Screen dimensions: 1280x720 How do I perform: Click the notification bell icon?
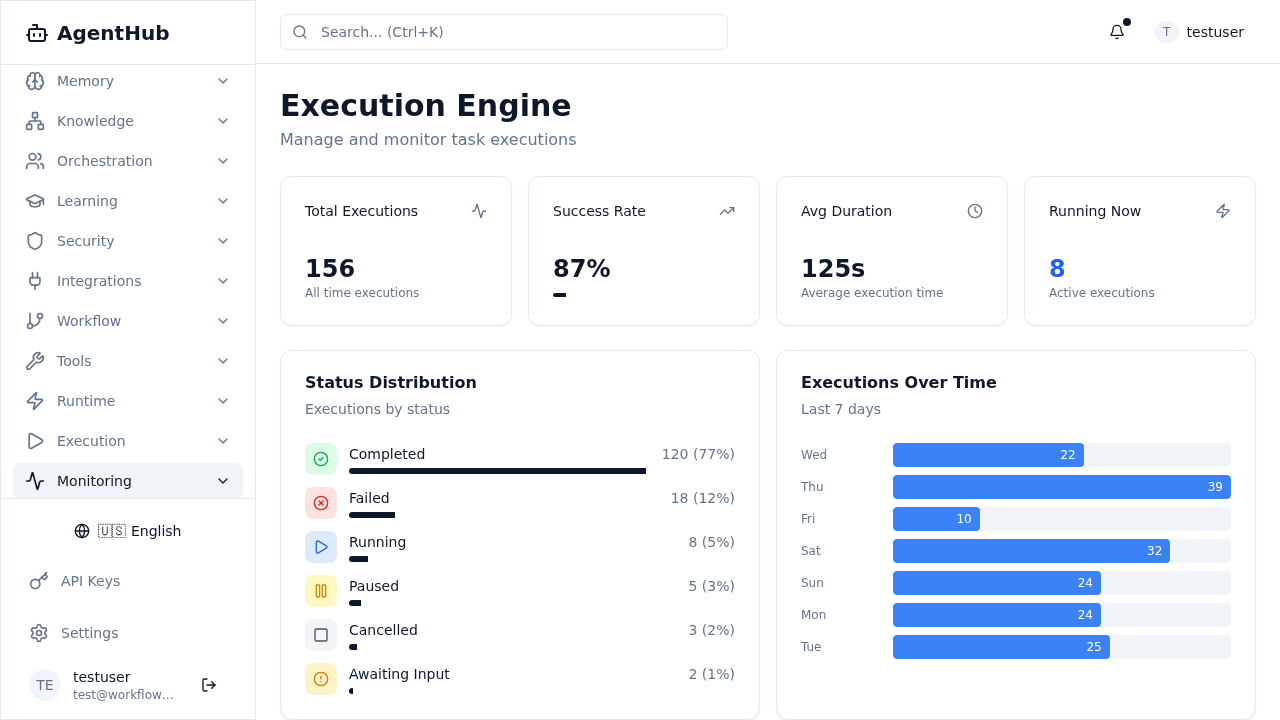[x=1116, y=32]
